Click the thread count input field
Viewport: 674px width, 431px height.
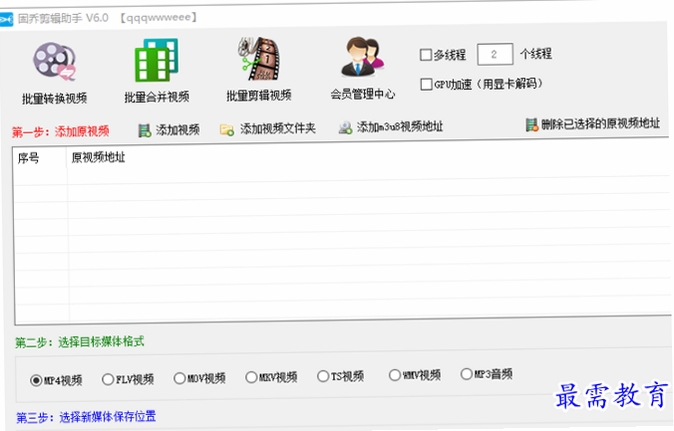point(495,54)
